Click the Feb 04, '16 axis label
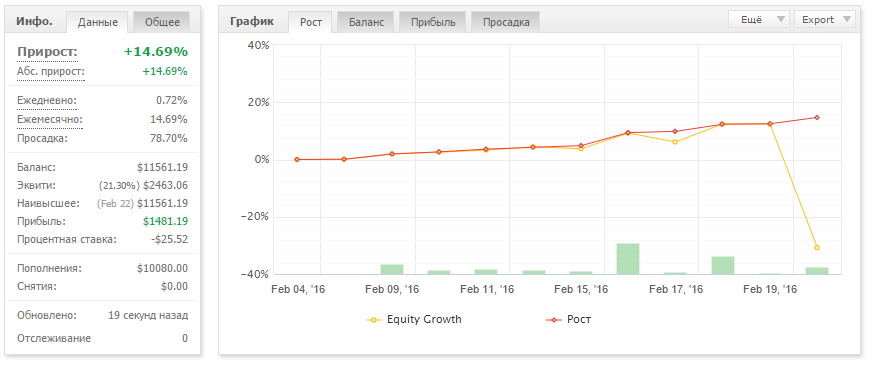 (x=298, y=289)
